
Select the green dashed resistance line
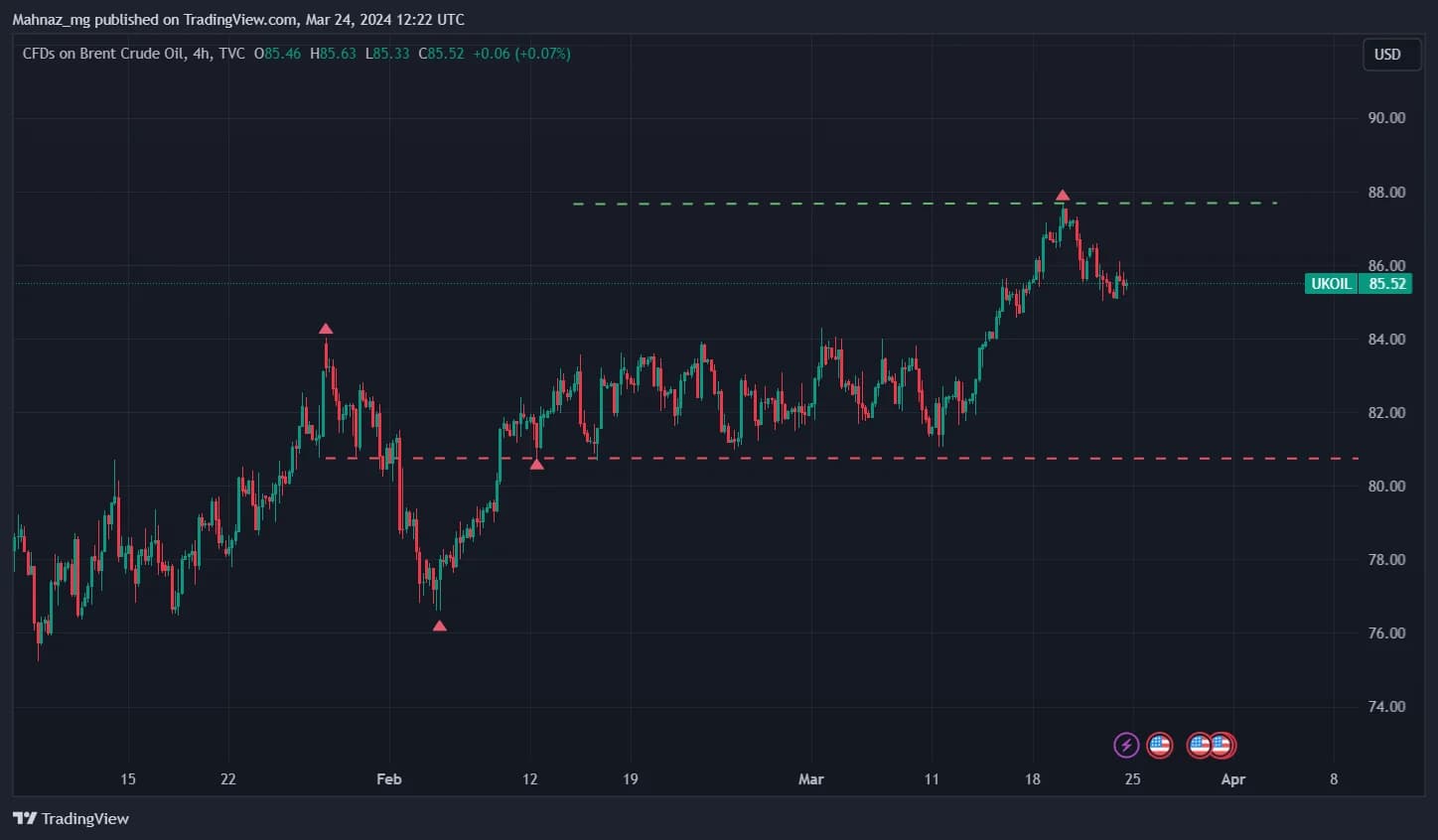pos(925,204)
